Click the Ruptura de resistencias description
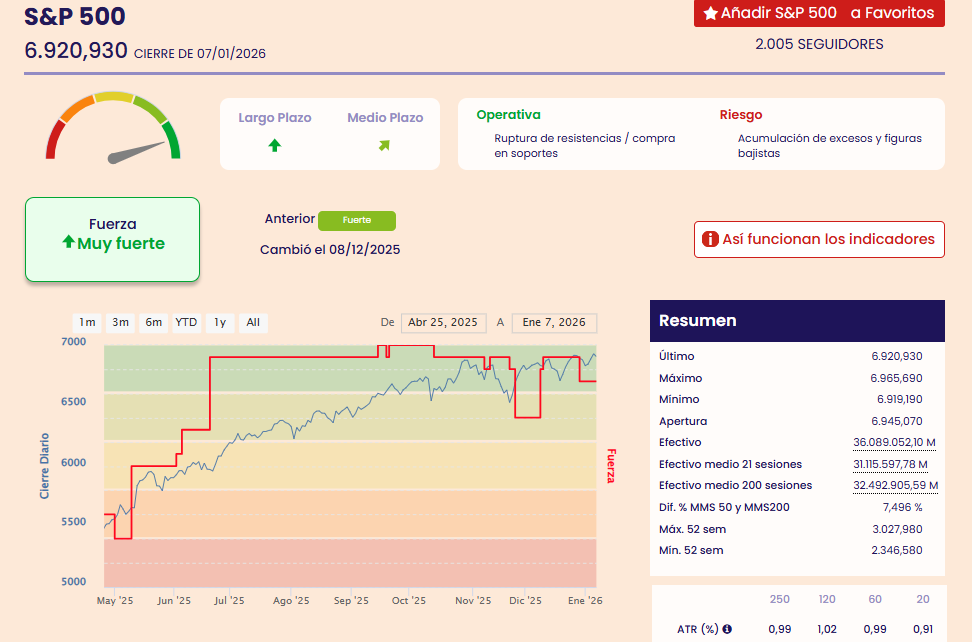This screenshot has height=642, width=972. tap(585, 146)
